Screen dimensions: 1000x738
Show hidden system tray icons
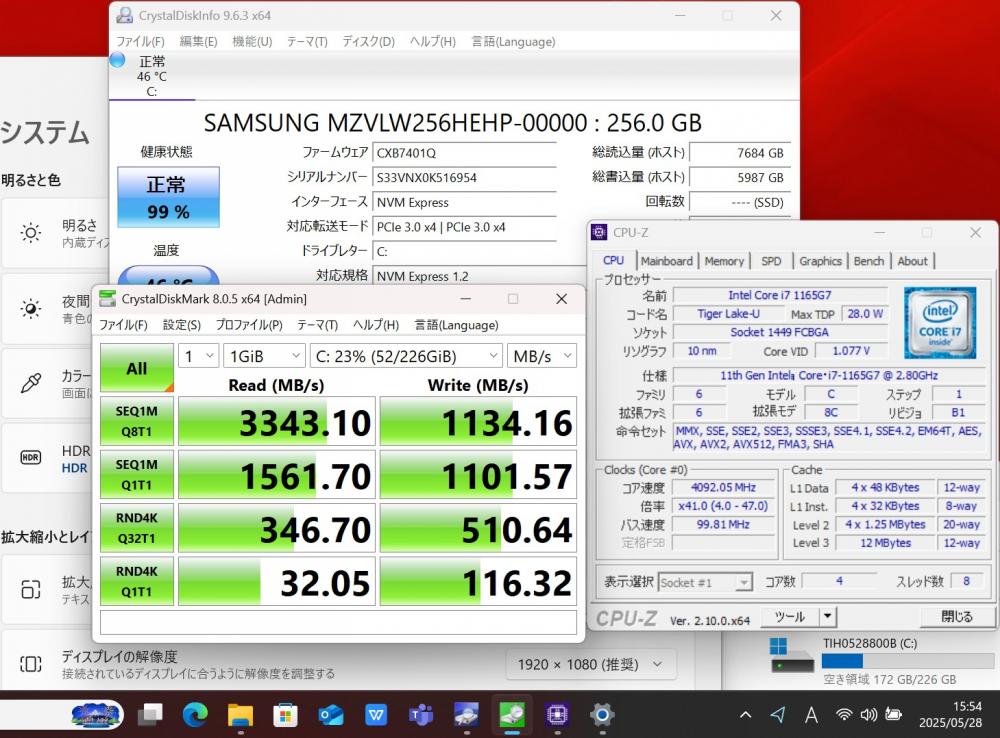745,715
